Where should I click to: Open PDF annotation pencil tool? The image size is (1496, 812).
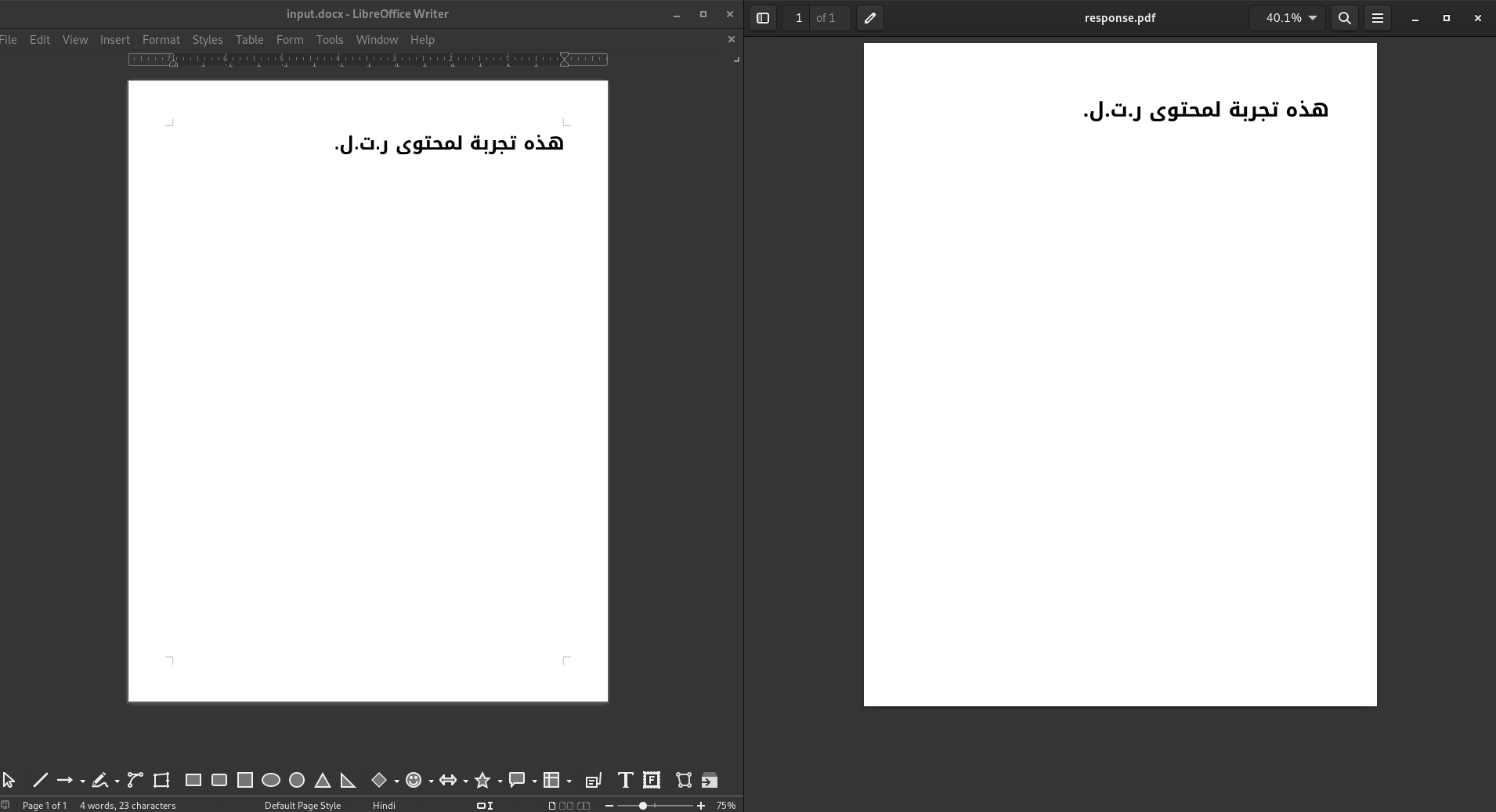[x=870, y=18]
